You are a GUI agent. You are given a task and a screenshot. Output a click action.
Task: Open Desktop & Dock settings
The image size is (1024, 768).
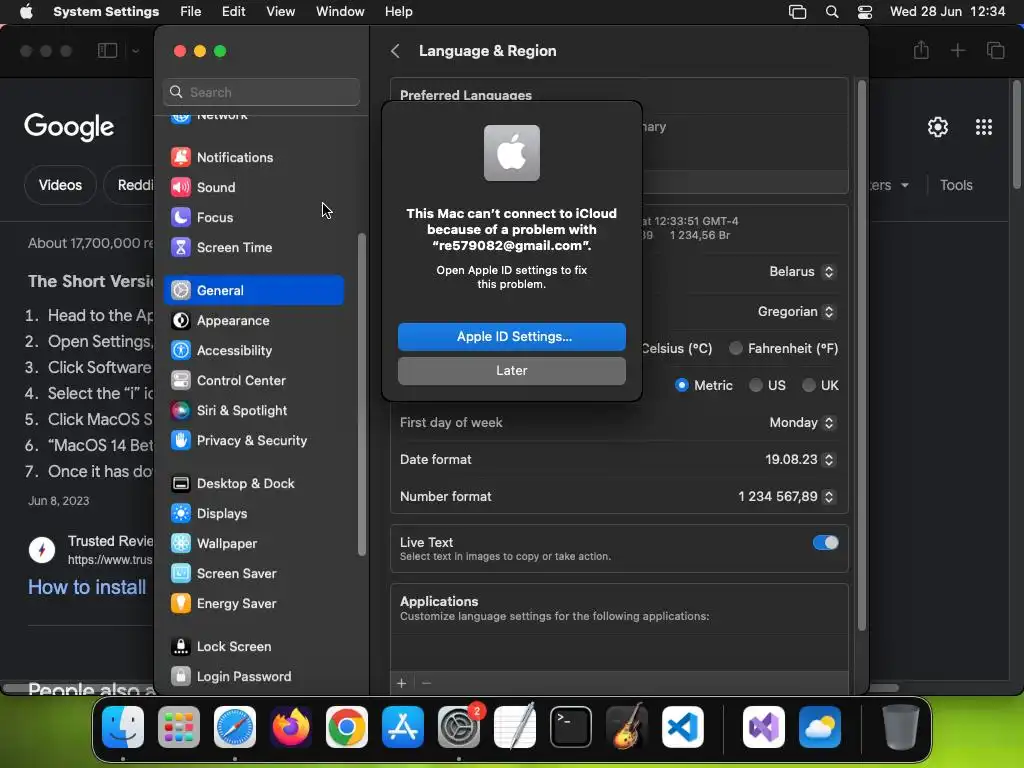pyautogui.click(x=253, y=484)
